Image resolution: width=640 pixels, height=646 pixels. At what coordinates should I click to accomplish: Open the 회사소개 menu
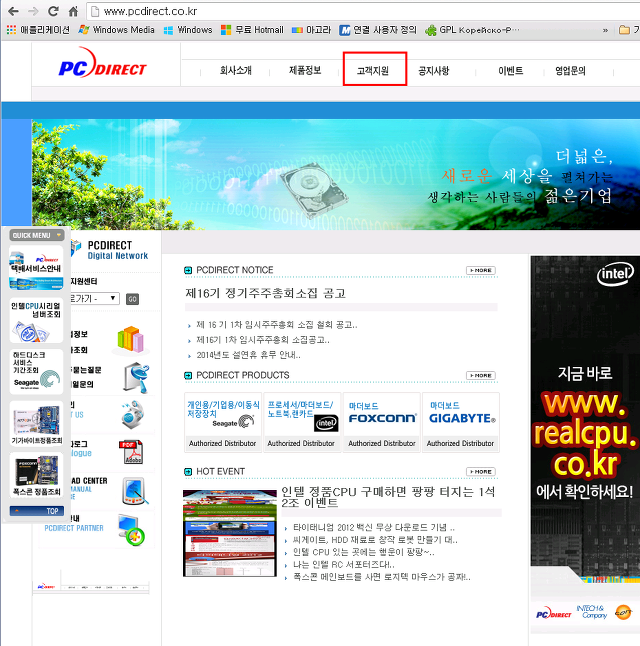pyautogui.click(x=235, y=70)
